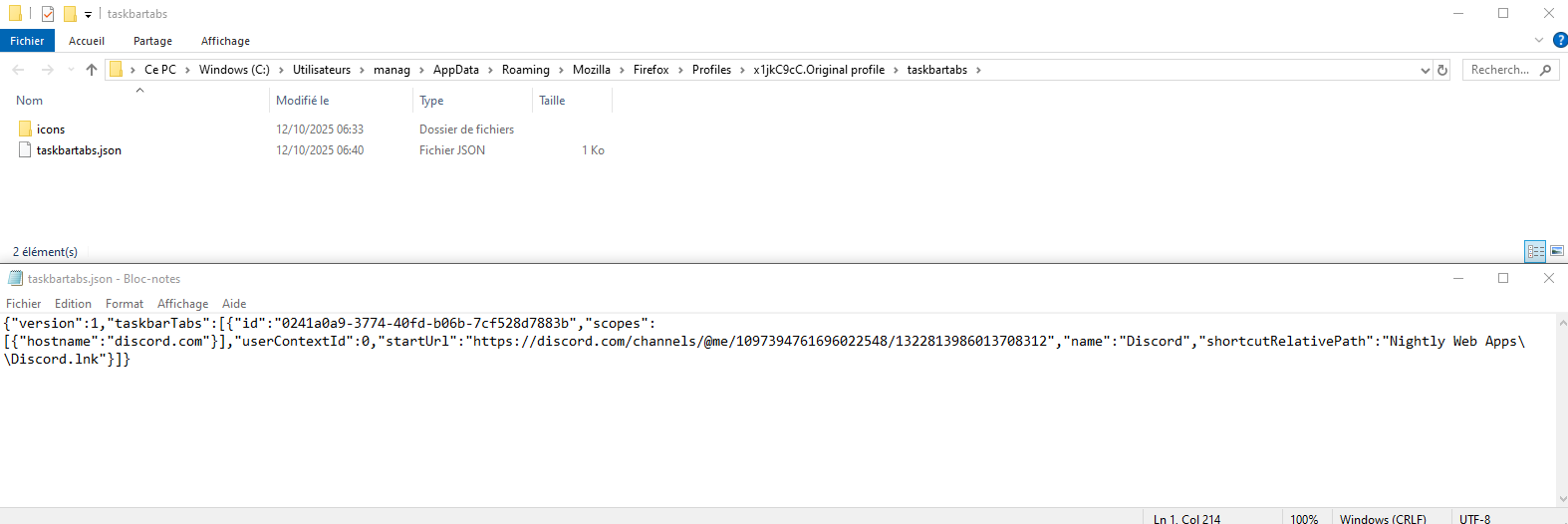Open recent locations dropdown arrow
This screenshot has width=1568, height=524.
pos(71,70)
